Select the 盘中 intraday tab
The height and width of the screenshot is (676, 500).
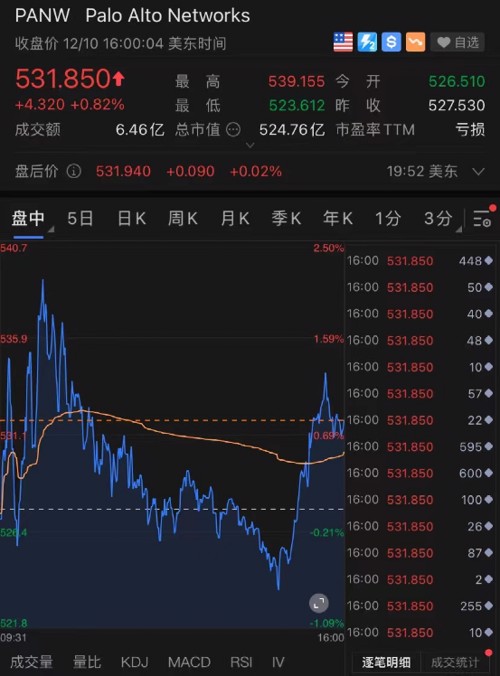(28, 219)
